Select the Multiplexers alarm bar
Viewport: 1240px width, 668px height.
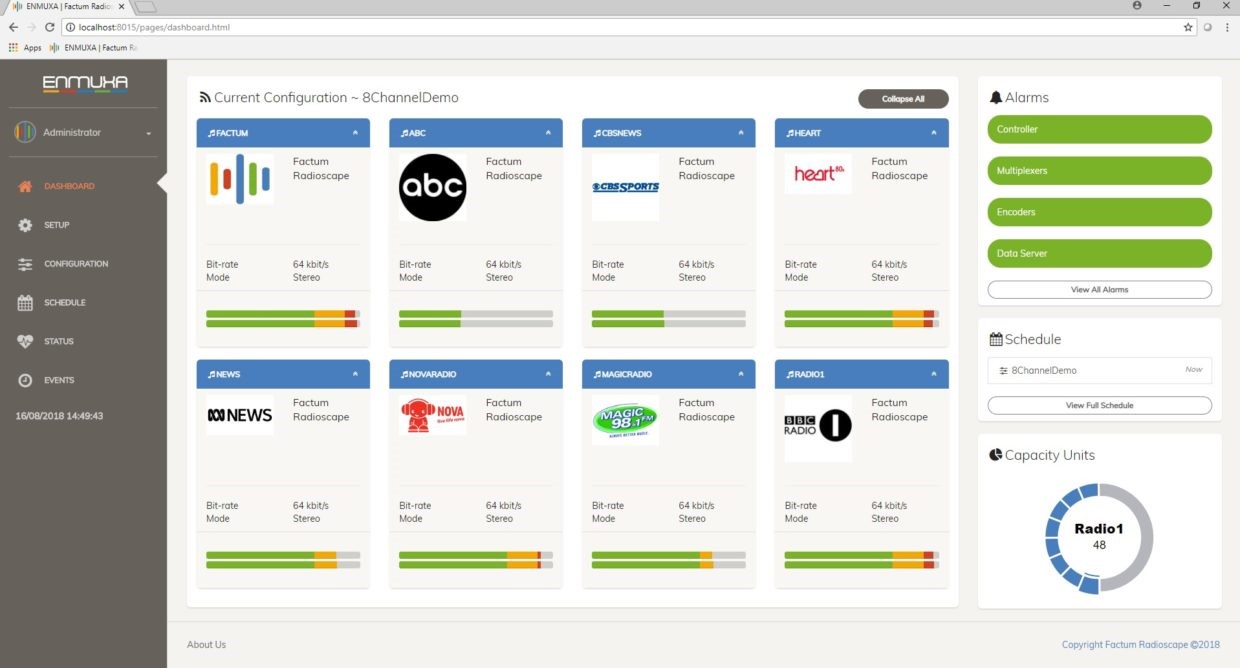tap(1099, 171)
